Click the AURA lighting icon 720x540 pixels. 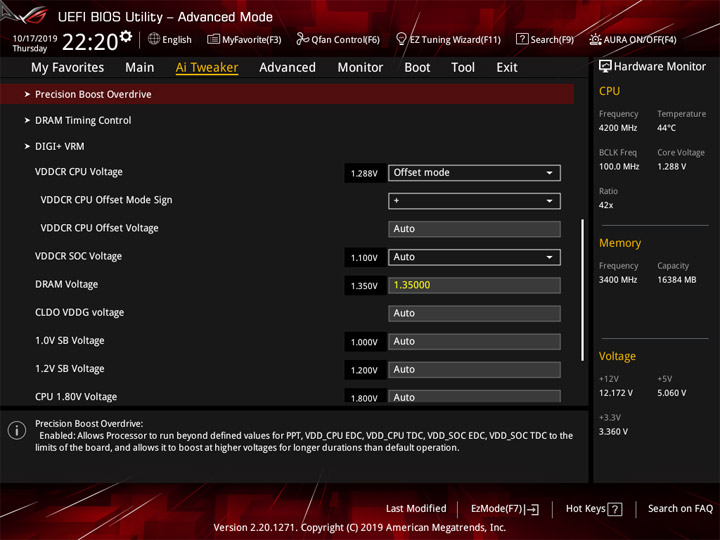(x=595, y=39)
